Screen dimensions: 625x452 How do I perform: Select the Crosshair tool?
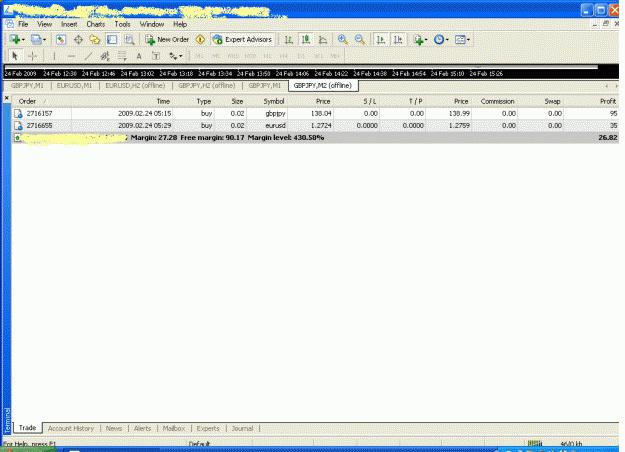[32, 56]
